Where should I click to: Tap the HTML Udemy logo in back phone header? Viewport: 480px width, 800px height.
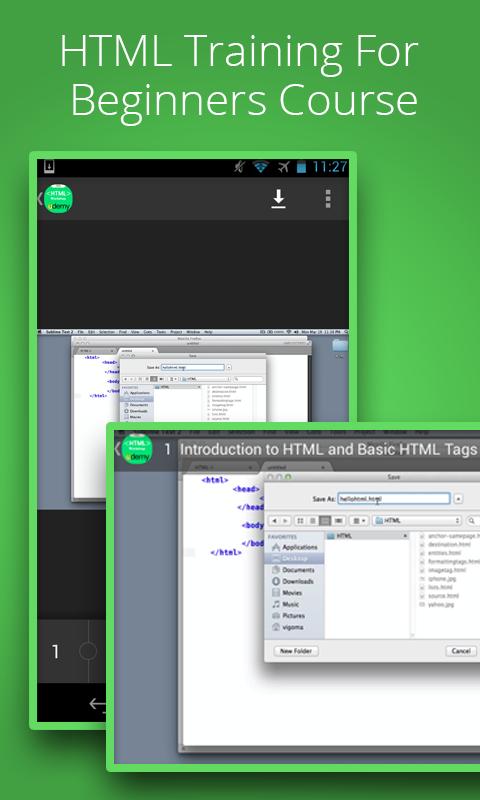[58, 198]
